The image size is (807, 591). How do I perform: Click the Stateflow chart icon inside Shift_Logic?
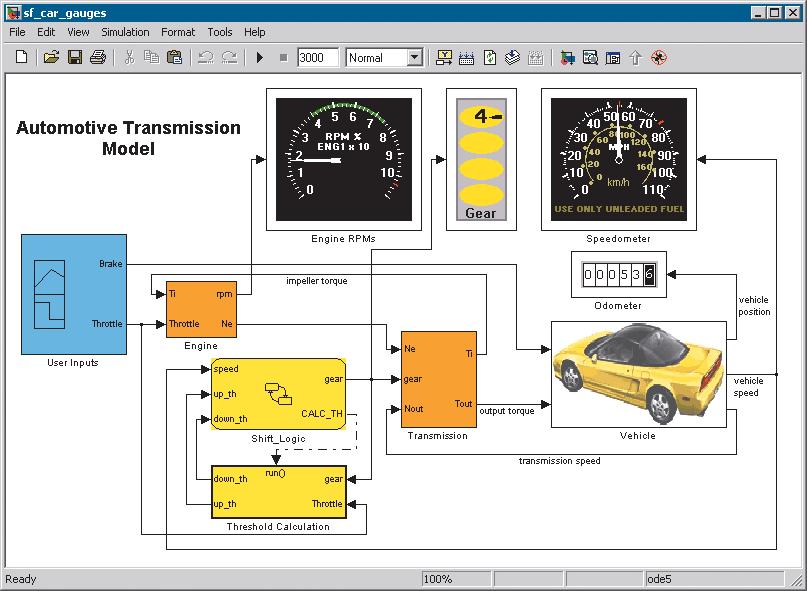coord(278,394)
